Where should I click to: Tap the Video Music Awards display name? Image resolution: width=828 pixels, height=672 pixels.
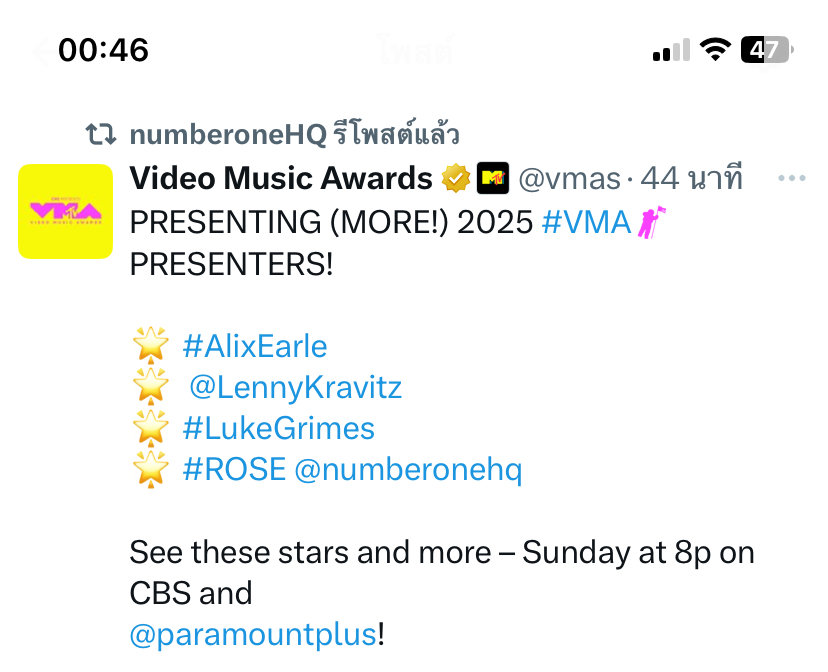click(x=281, y=178)
